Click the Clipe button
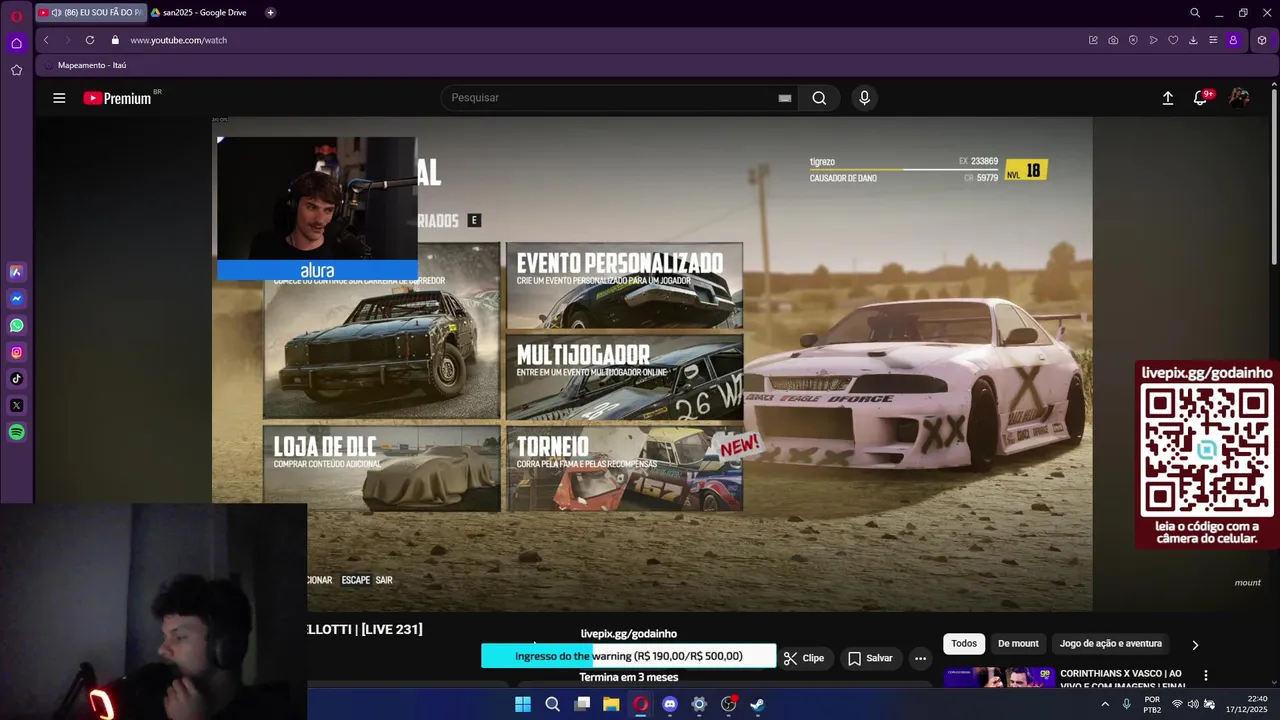The image size is (1280, 720). (x=804, y=658)
